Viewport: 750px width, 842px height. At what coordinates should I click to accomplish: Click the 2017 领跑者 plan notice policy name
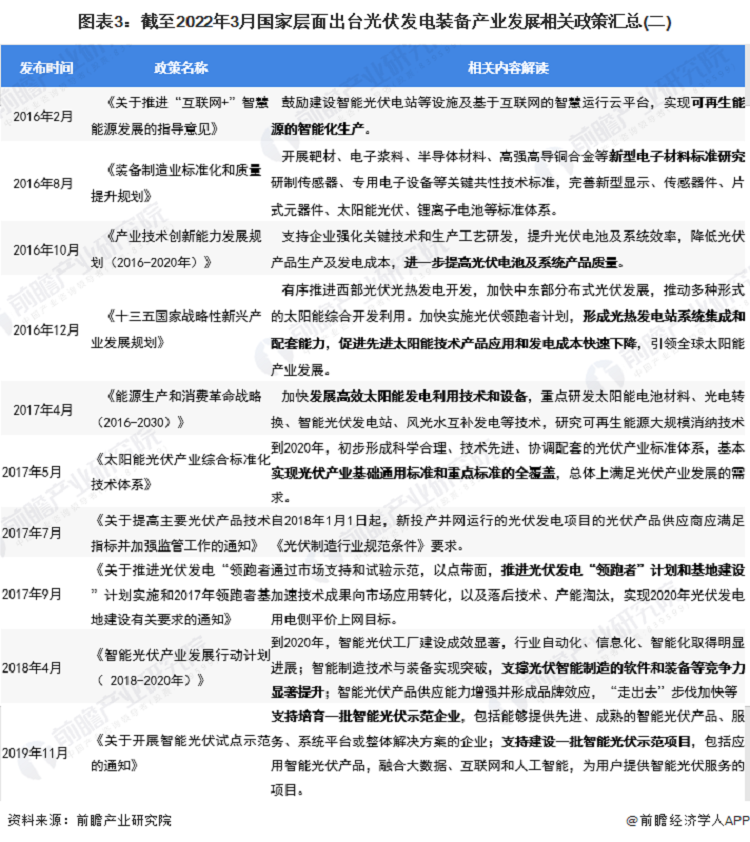(x=180, y=594)
